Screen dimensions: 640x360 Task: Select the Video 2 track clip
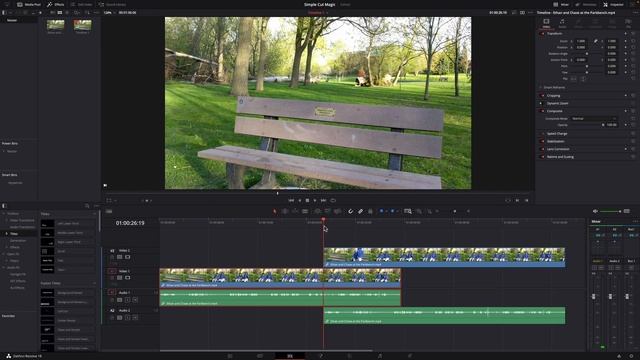[x=444, y=258]
